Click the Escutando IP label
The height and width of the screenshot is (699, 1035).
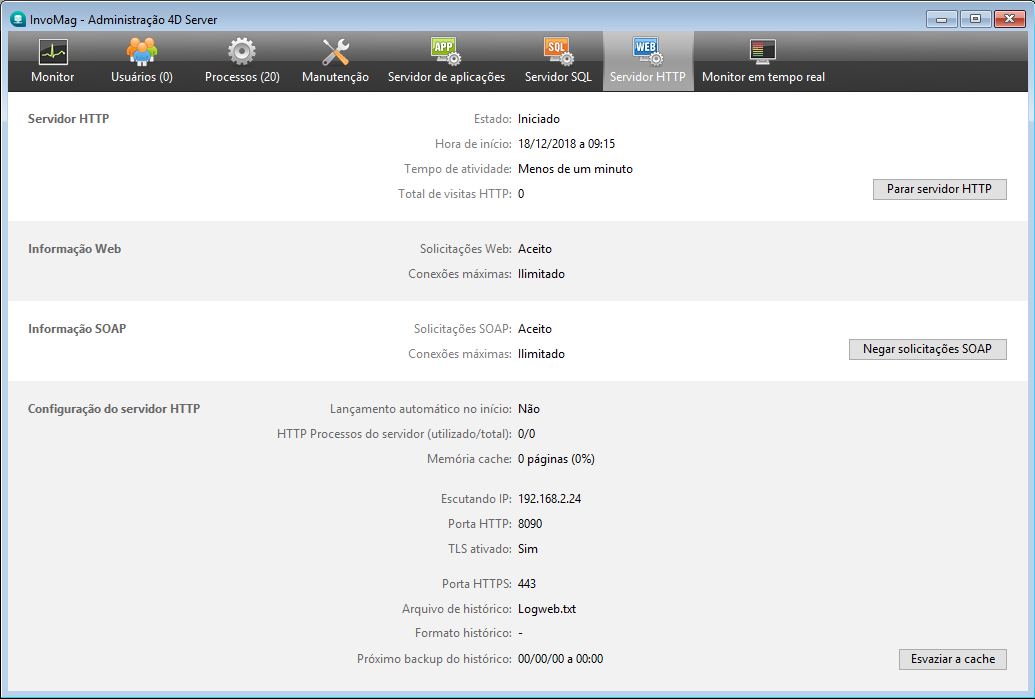[476, 499]
